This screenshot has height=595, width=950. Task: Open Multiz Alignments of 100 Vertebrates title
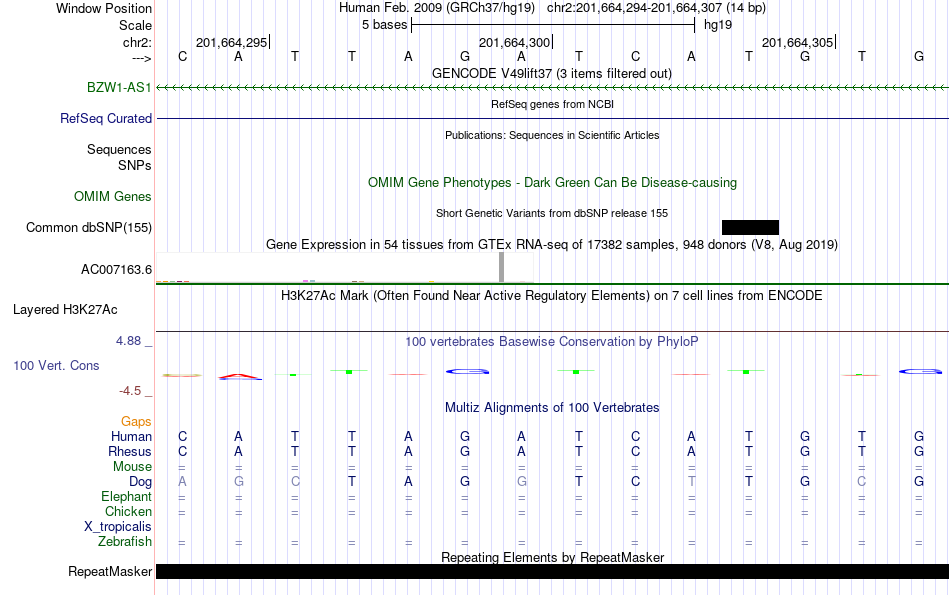pos(552,407)
